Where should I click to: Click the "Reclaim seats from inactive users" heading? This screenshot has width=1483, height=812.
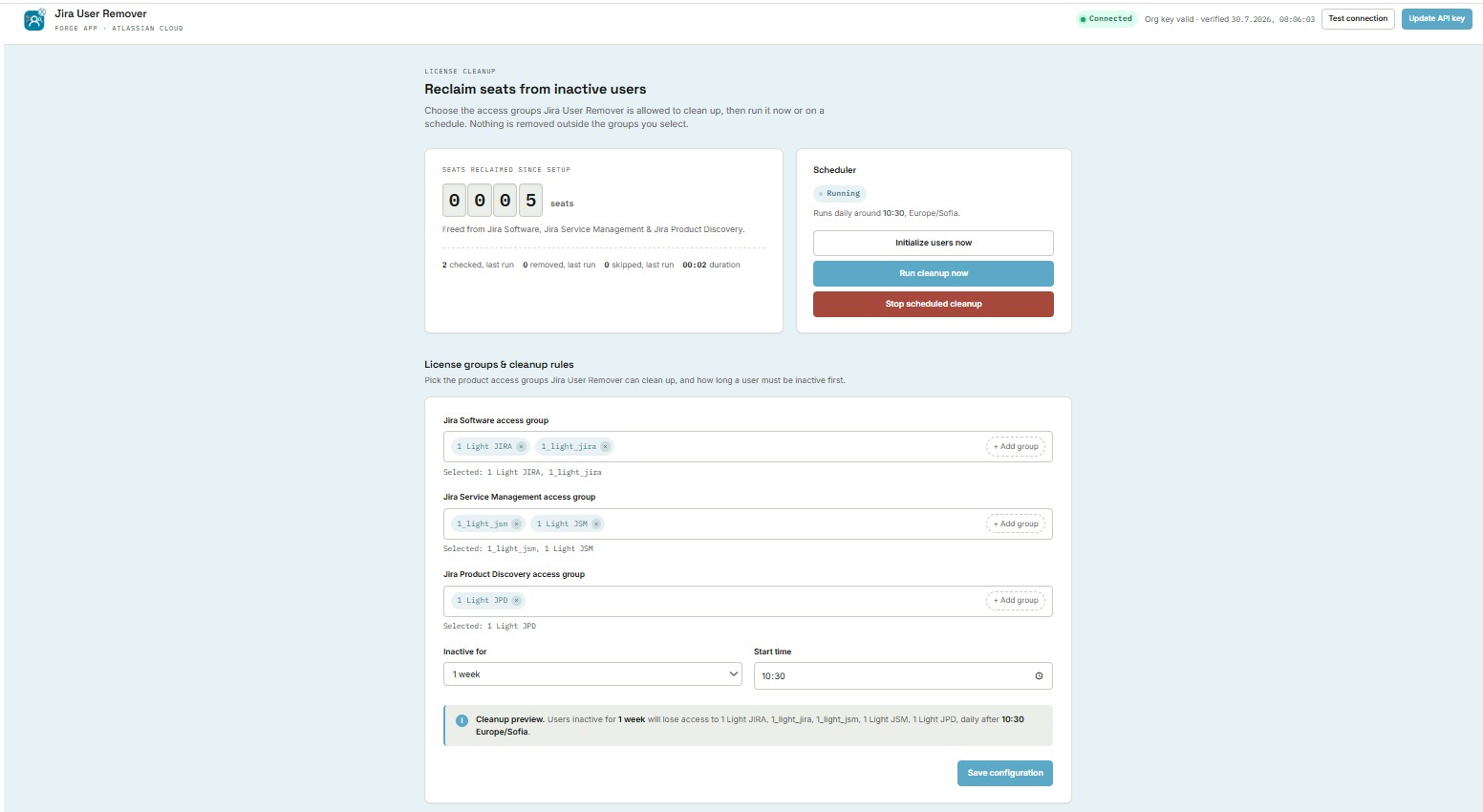pyautogui.click(x=535, y=89)
